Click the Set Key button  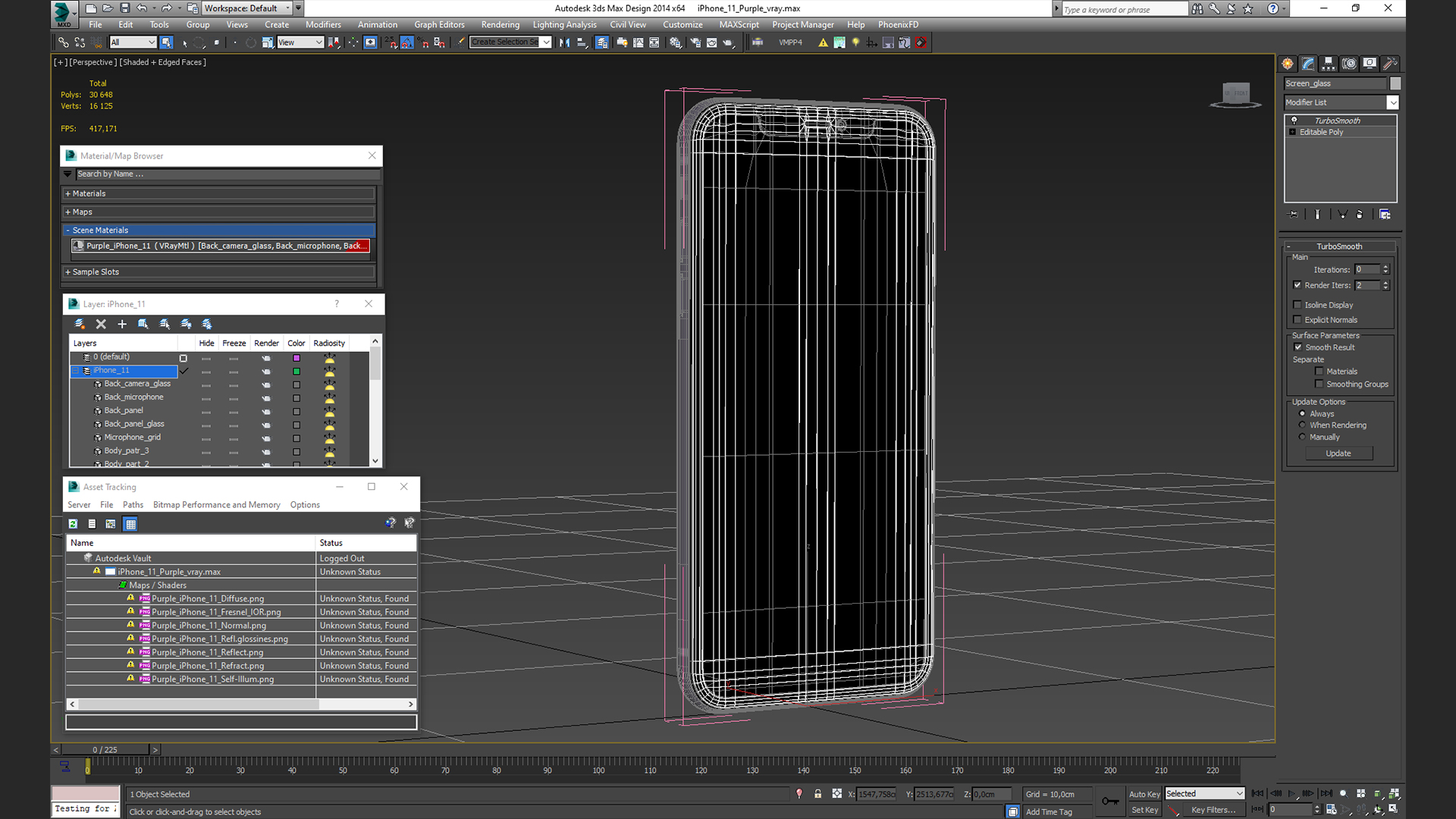click(1144, 810)
